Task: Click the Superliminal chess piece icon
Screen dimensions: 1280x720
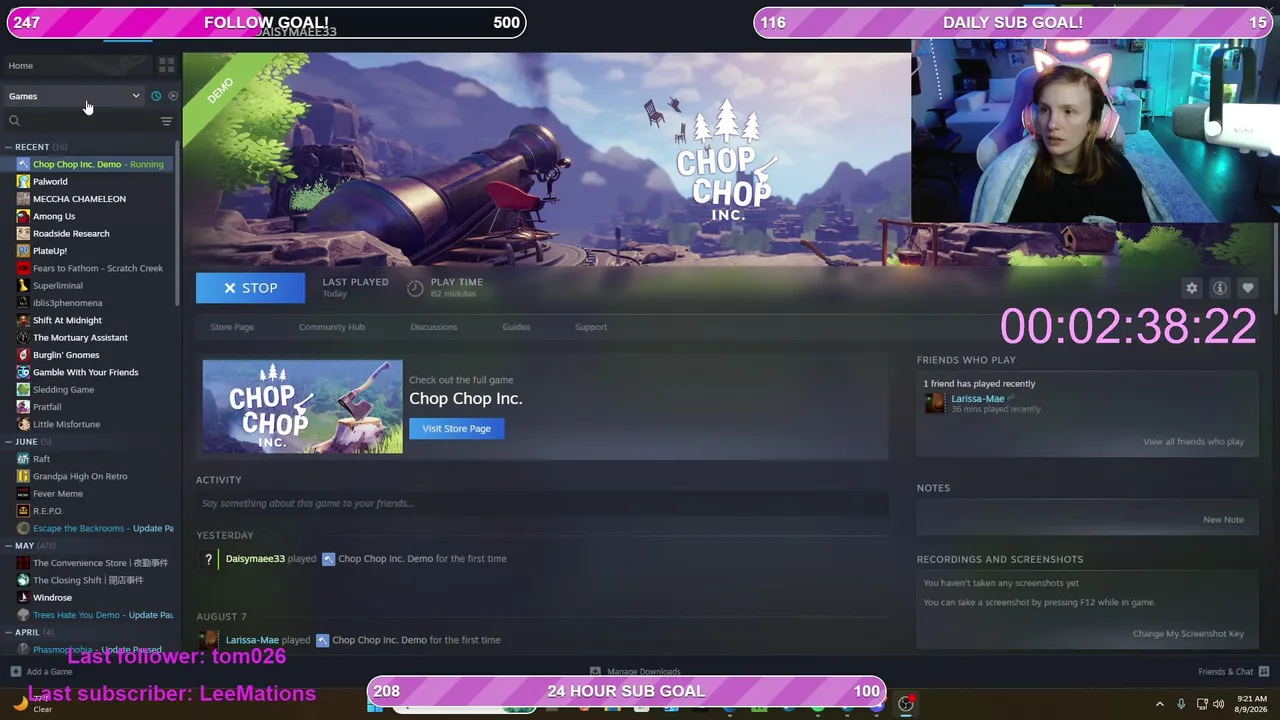Action: [23, 286]
